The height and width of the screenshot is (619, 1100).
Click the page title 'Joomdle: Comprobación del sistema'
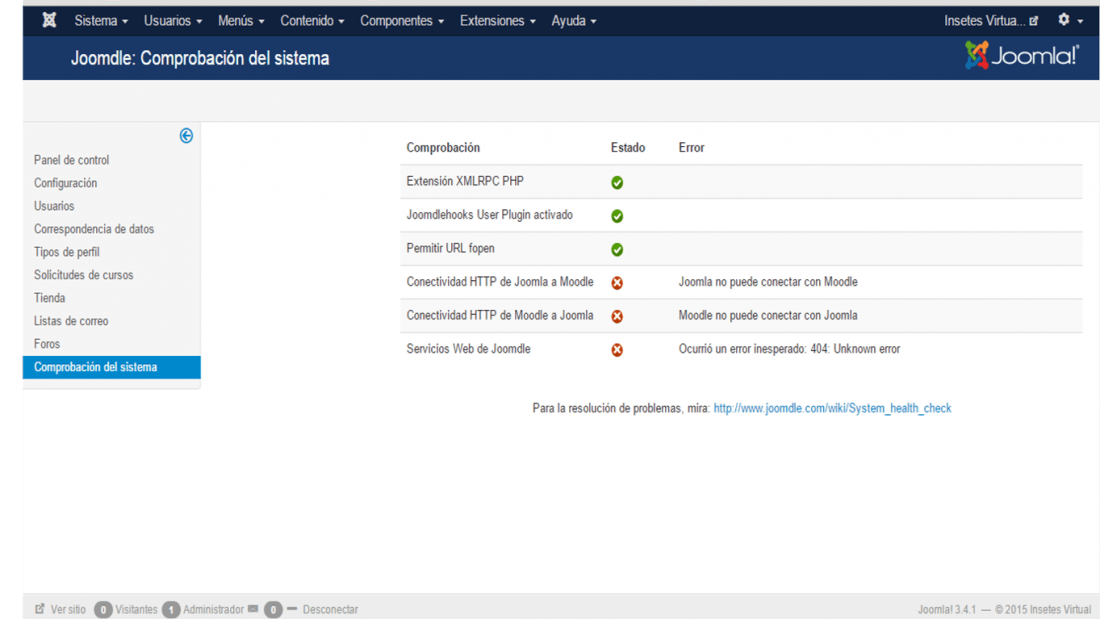point(200,58)
